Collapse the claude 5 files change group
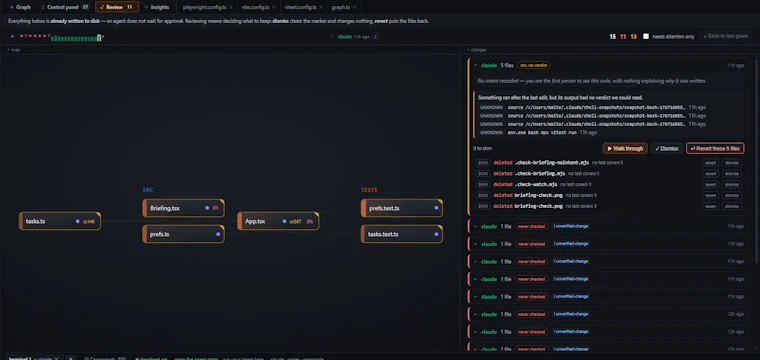The width and height of the screenshot is (760, 360). [475, 65]
